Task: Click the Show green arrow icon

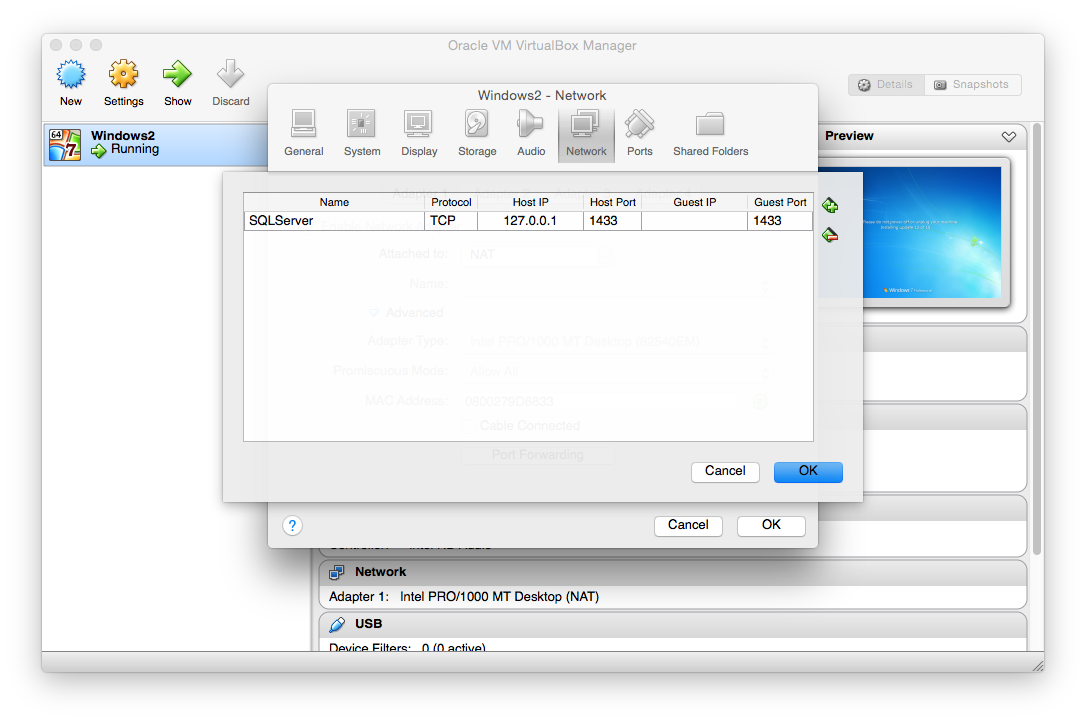Action: click(x=177, y=74)
